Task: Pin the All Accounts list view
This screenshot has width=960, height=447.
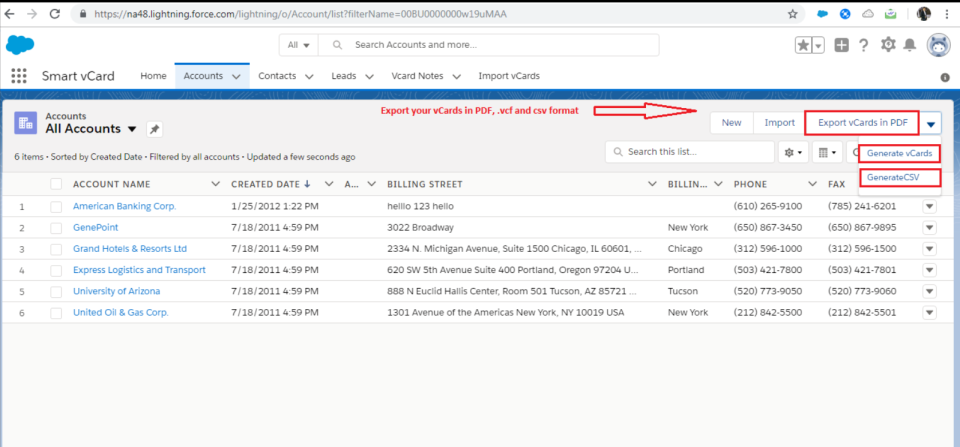Action: (154, 129)
